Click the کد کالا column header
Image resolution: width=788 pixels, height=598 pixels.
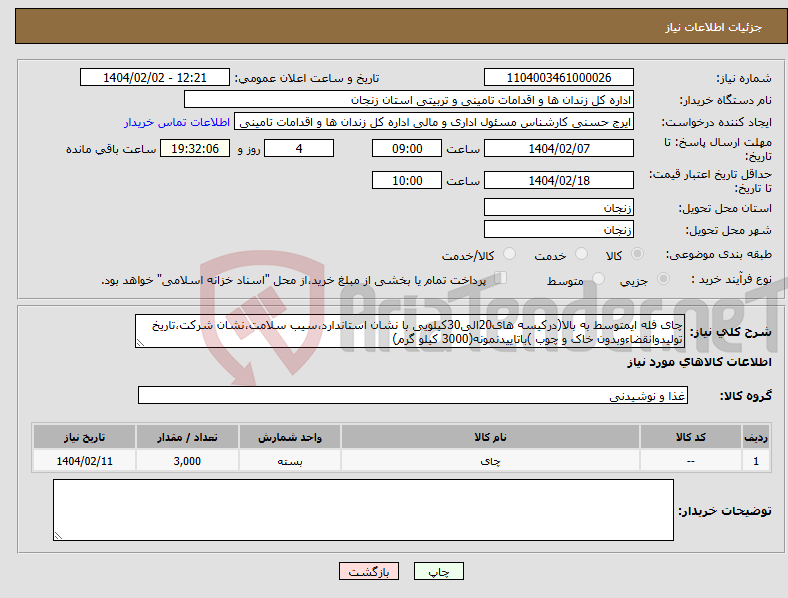click(x=691, y=437)
